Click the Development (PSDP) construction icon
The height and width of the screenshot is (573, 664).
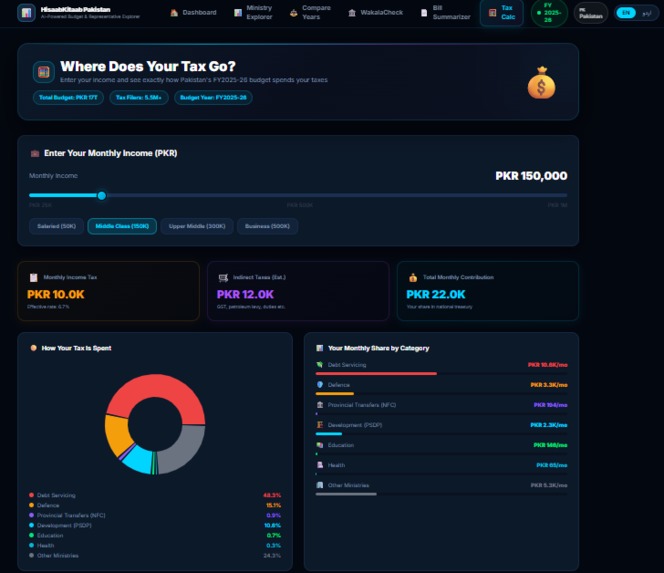click(320, 425)
